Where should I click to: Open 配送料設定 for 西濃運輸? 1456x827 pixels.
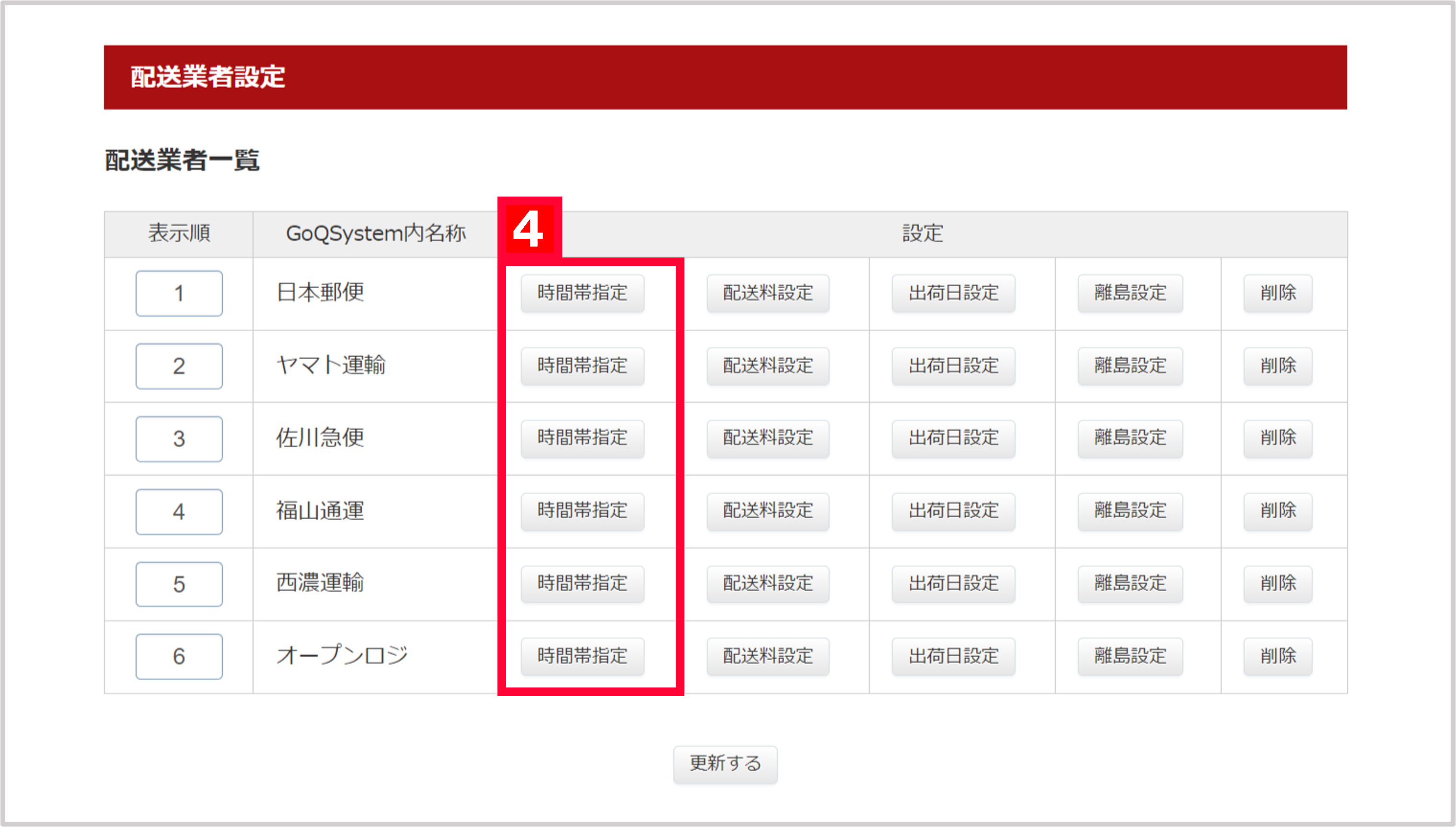coord(768,584)
